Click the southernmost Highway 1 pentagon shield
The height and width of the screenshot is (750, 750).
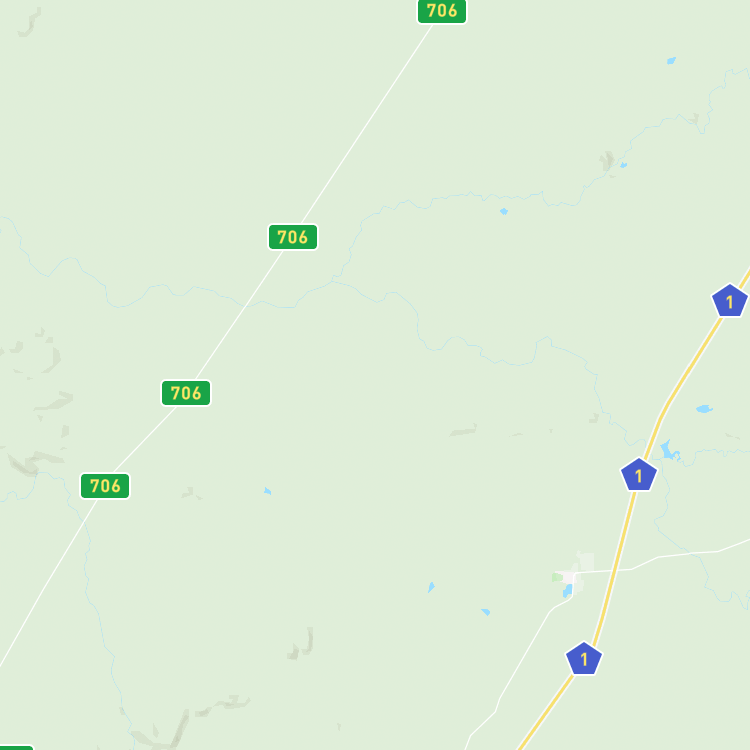584,659
